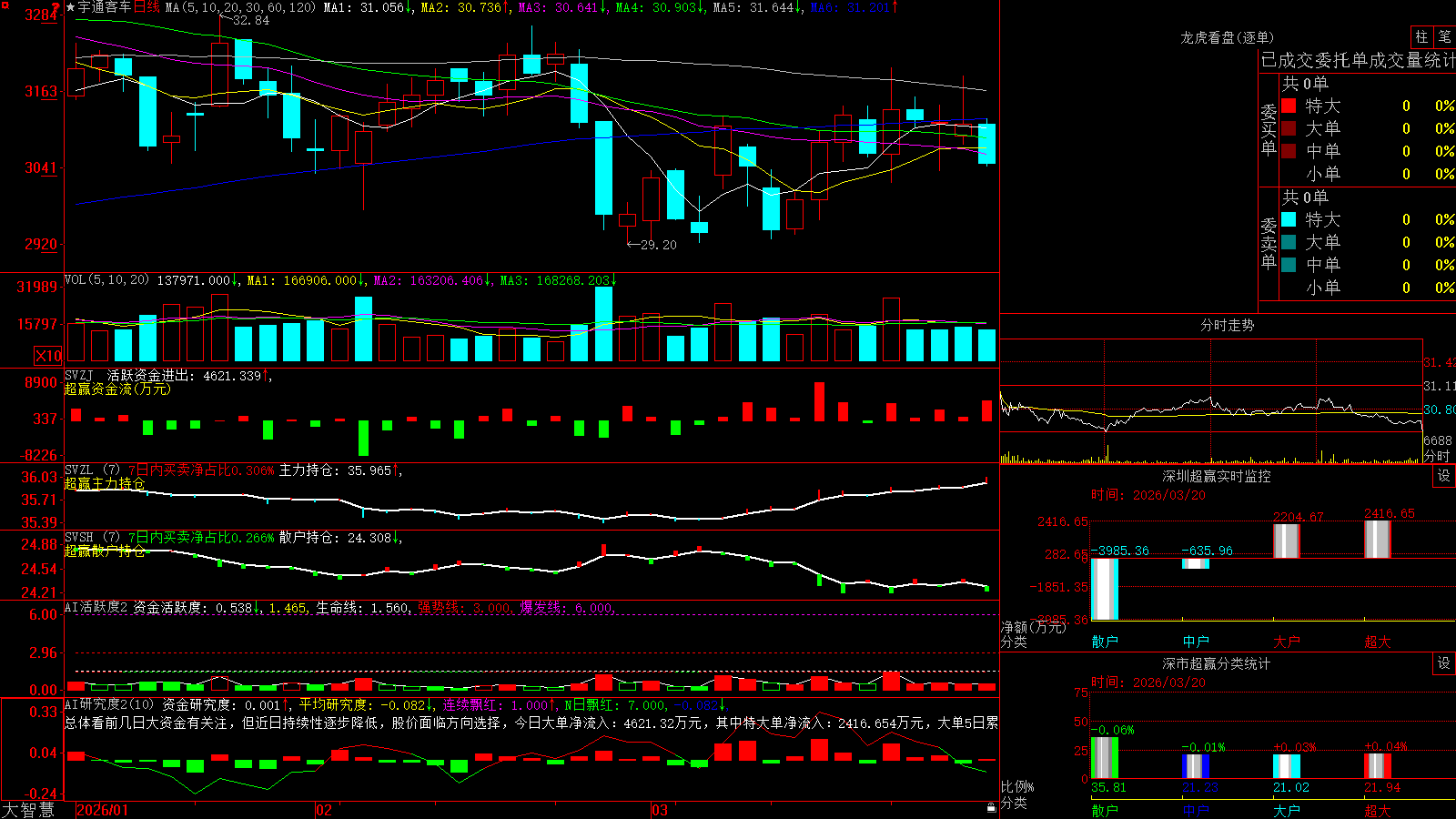Click the 03 month marker on timeline
Image resolution: width=1456 pixels, height=819 pixels.
point(660,810)
